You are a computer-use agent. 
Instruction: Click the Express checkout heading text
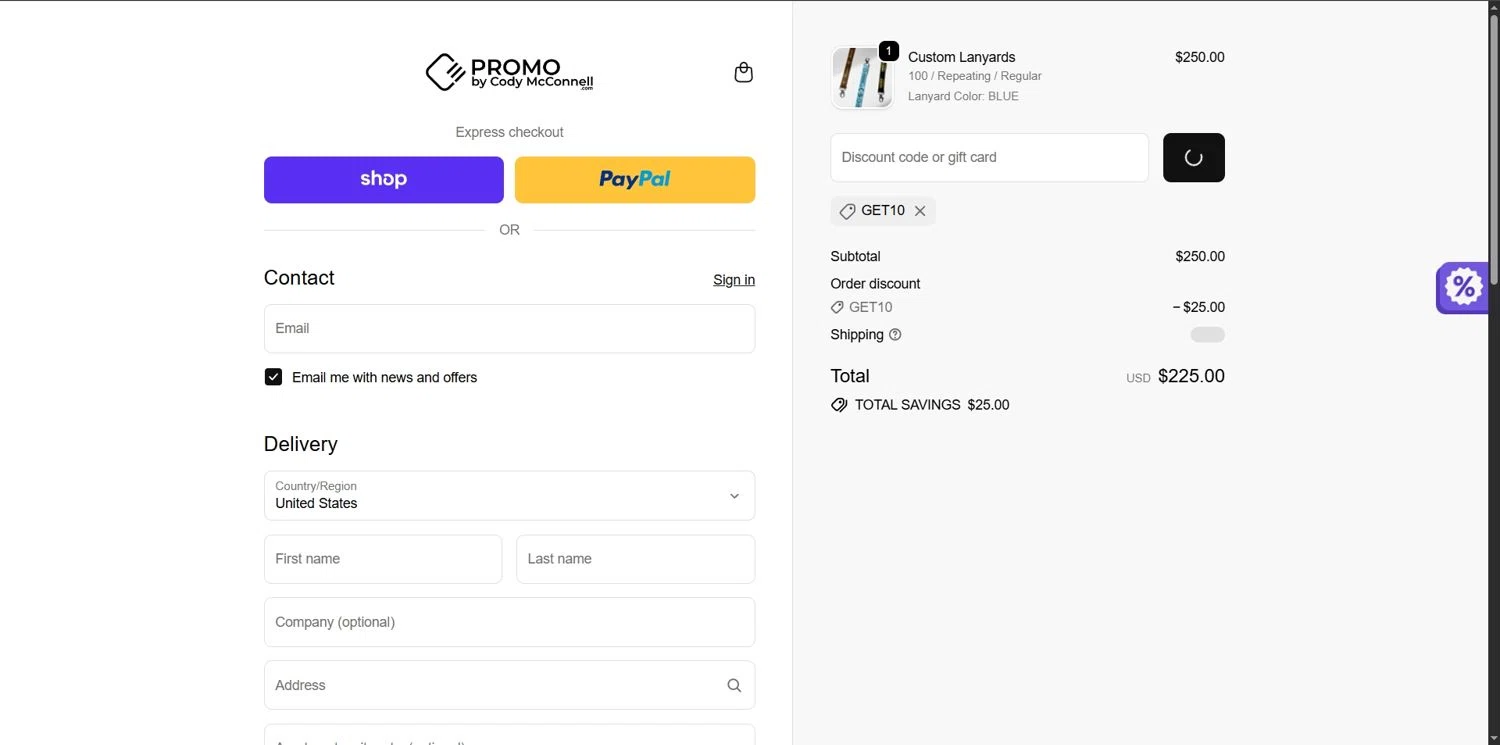click(509, 132)
